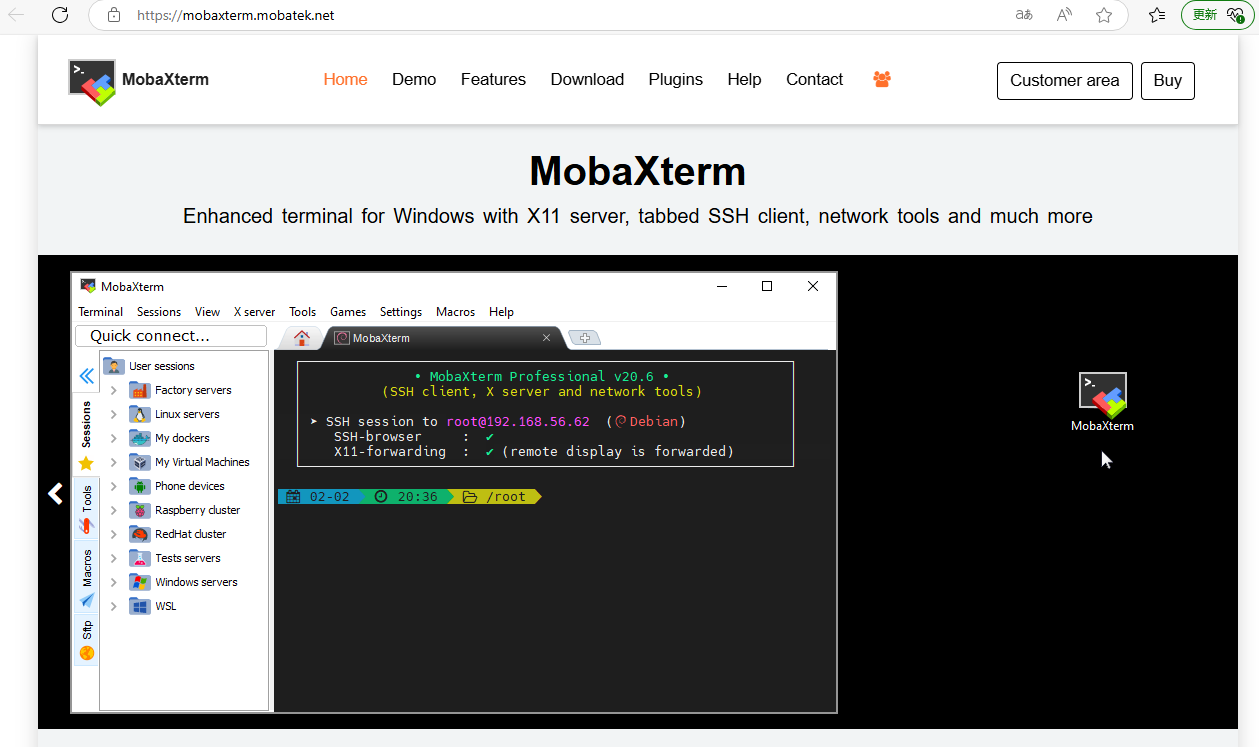
Task: Click the browser back arrow
Action: tap(16, 15)
